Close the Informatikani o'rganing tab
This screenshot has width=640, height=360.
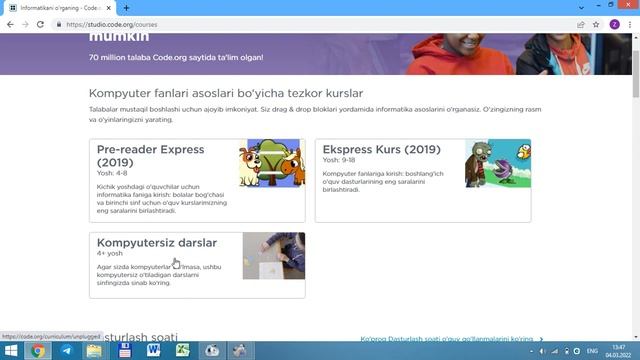tap(109, 8)
